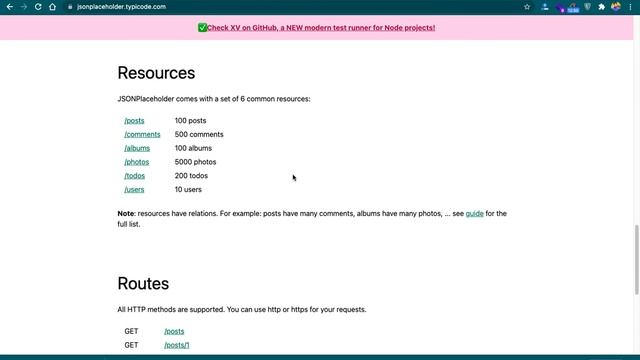Open the browser profile avatar

pyautogui.click(x=616, y=7)
